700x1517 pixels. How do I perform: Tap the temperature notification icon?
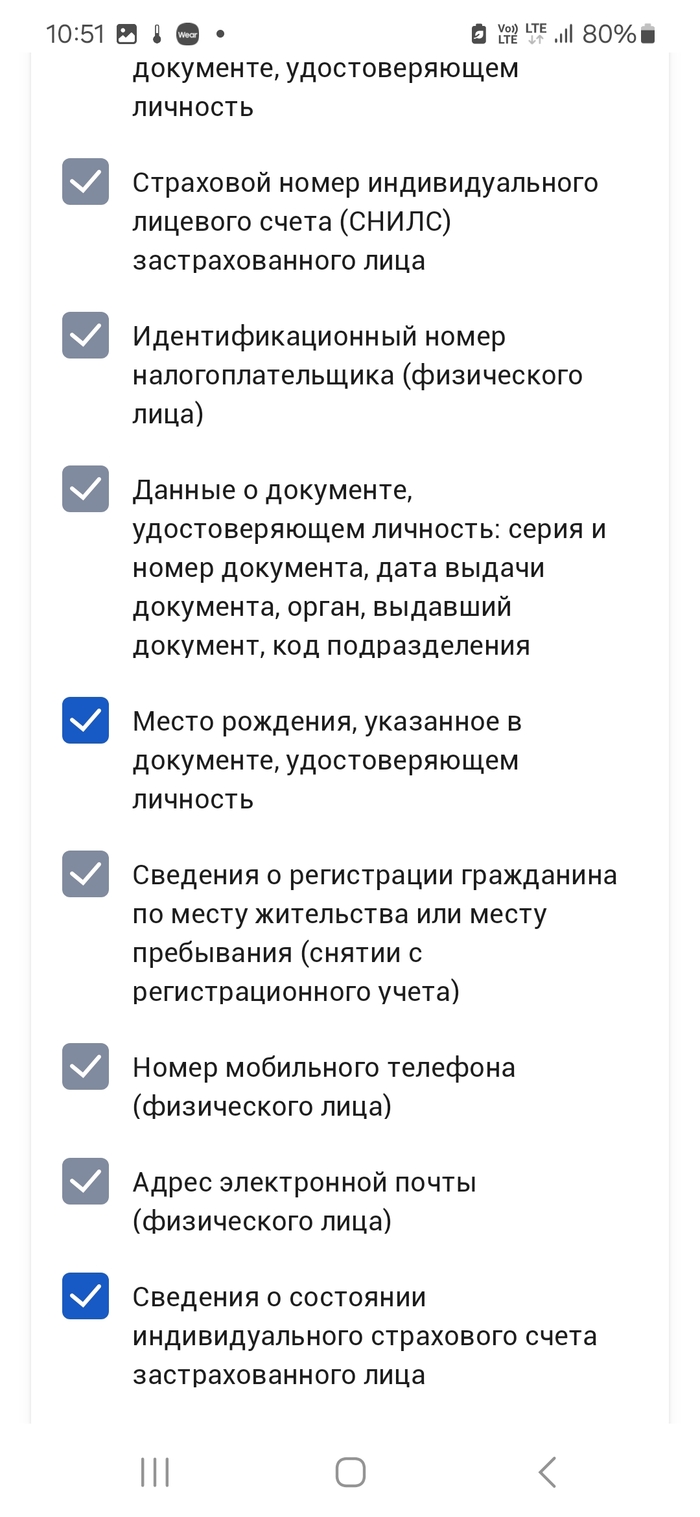(x=157, y=34)
